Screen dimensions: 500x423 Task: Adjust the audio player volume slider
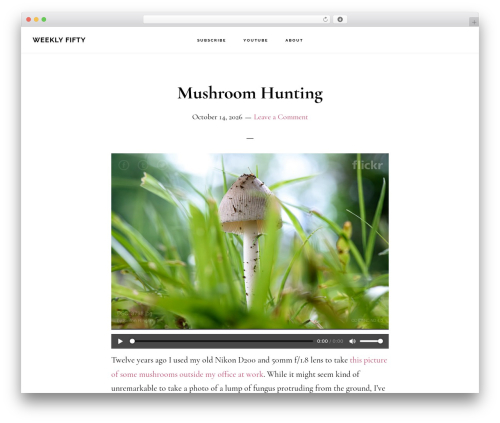click(x=371, y=341)
